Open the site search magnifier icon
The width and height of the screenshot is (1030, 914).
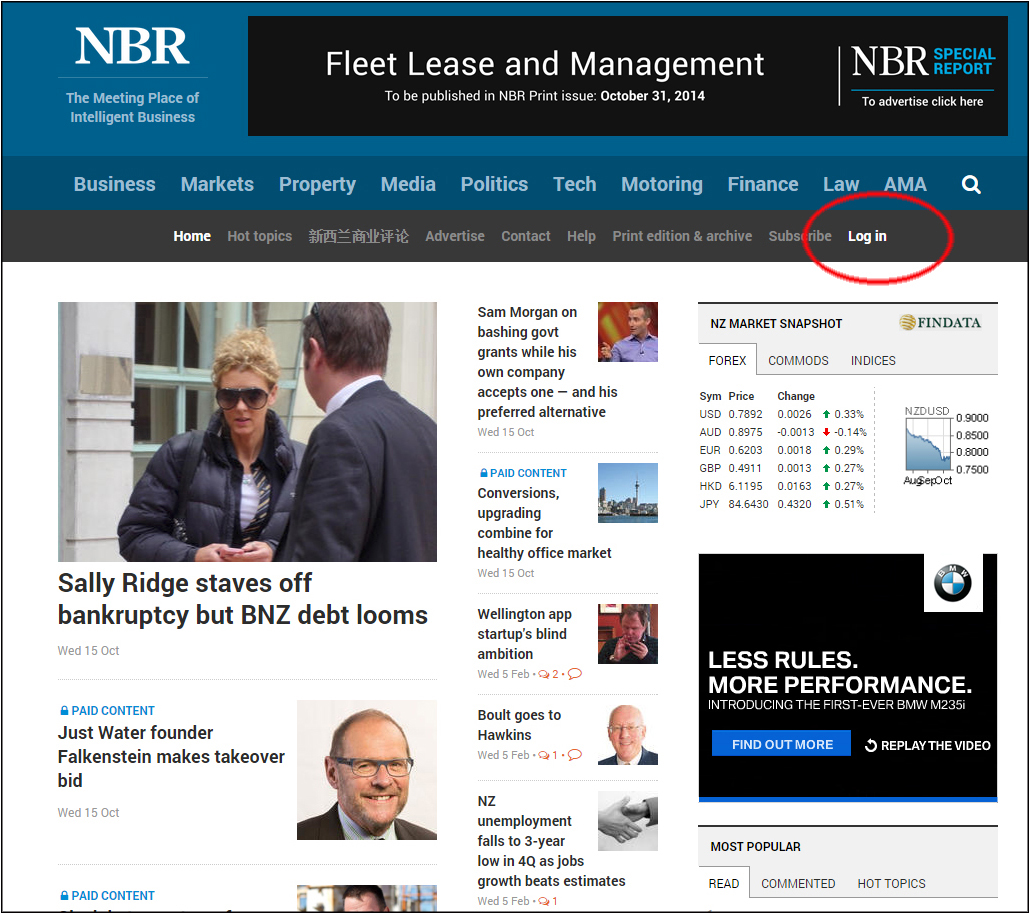point(971,185)
